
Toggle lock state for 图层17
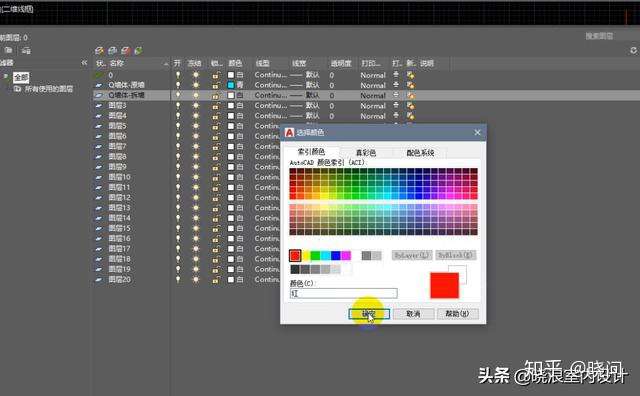click(216, 249)
